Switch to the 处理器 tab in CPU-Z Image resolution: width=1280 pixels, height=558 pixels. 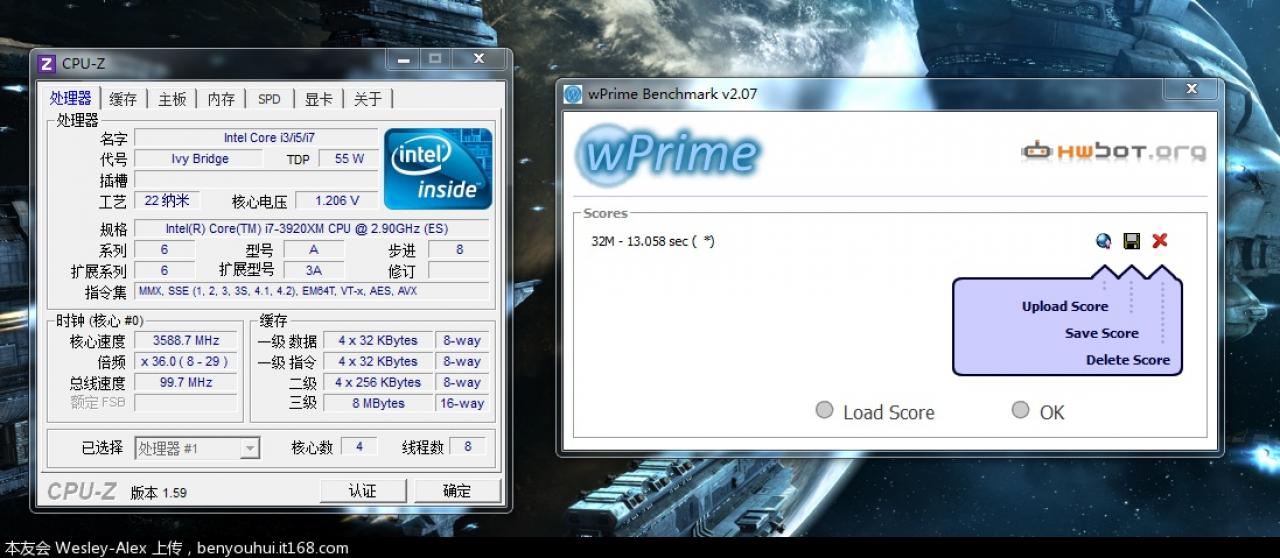tap(71, 98)
